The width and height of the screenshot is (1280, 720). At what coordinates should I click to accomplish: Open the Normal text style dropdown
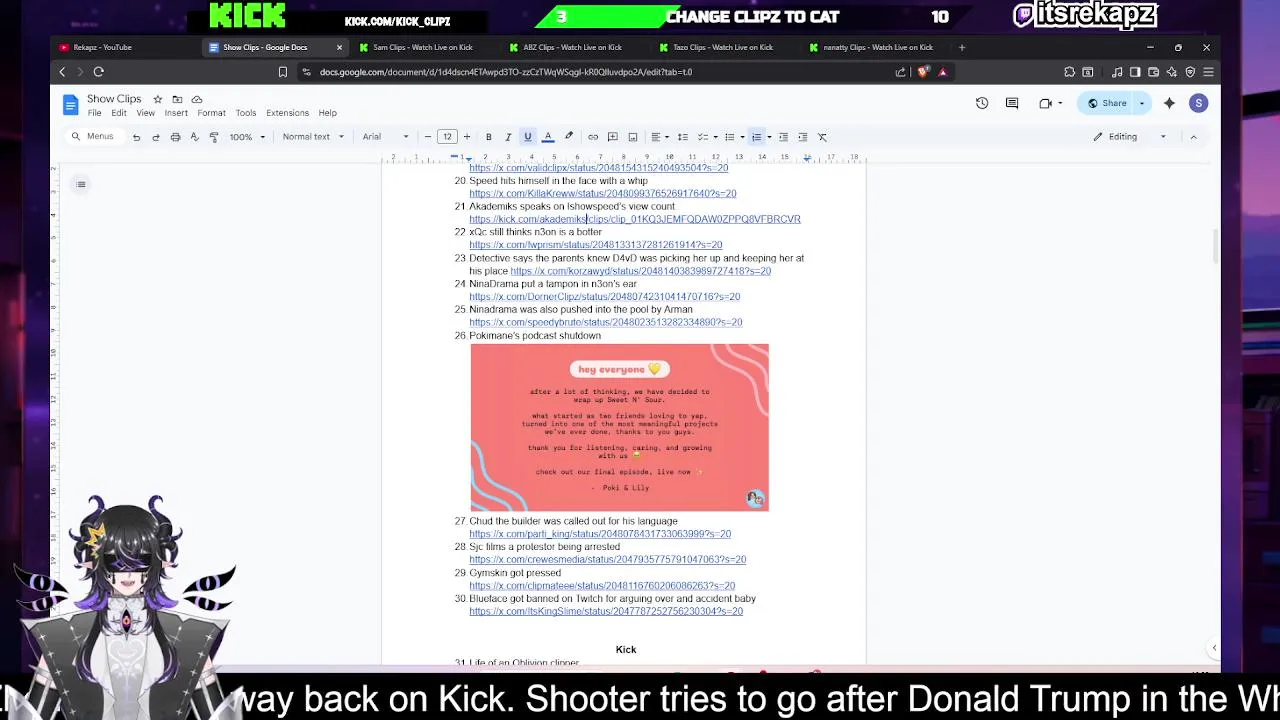click(x=313, y=137)
